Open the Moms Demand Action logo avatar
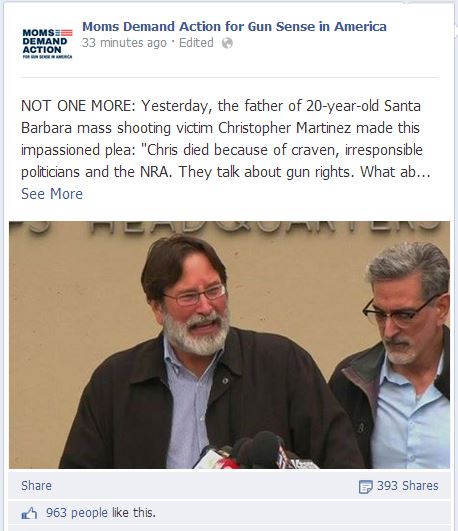The image size is (458, 531). click(x=47, y=43)
